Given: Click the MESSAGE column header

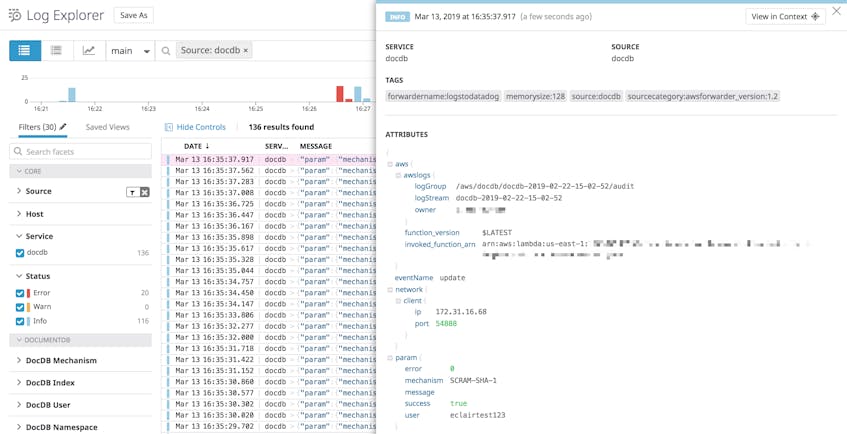Looking at the screenshot, I should [316, 146].
